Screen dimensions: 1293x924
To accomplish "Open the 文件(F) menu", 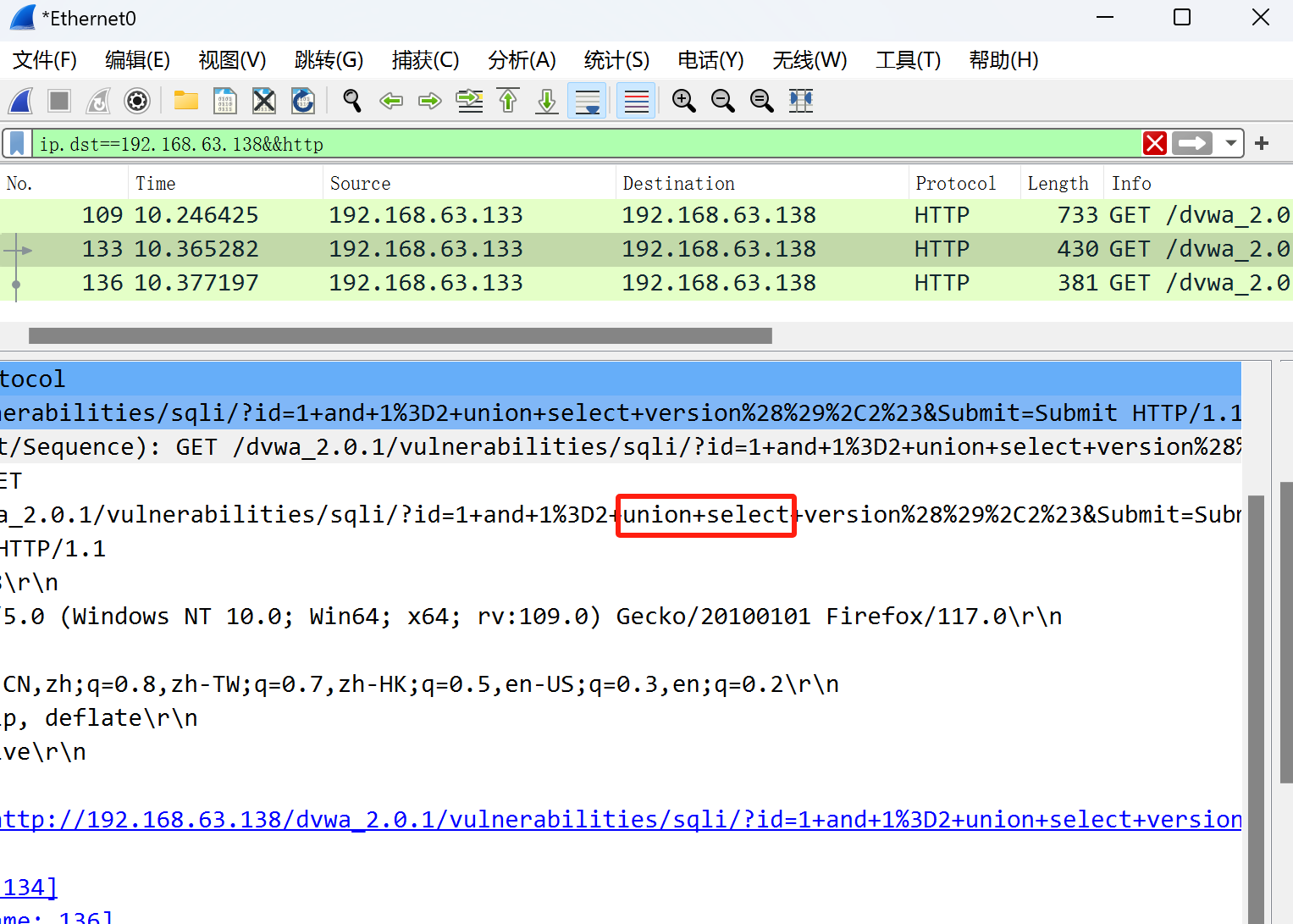I will point(45,60).
